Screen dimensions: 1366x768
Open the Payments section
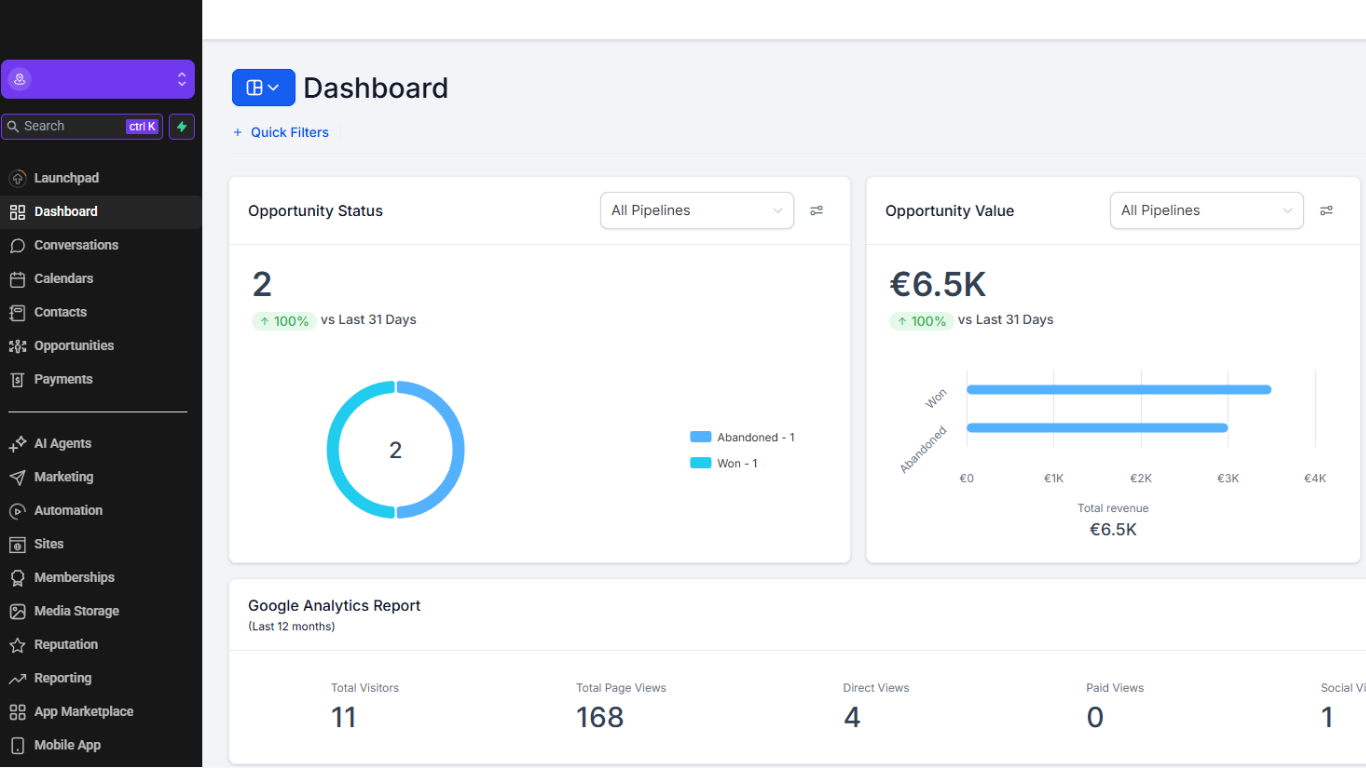click(x=63, y=378)
